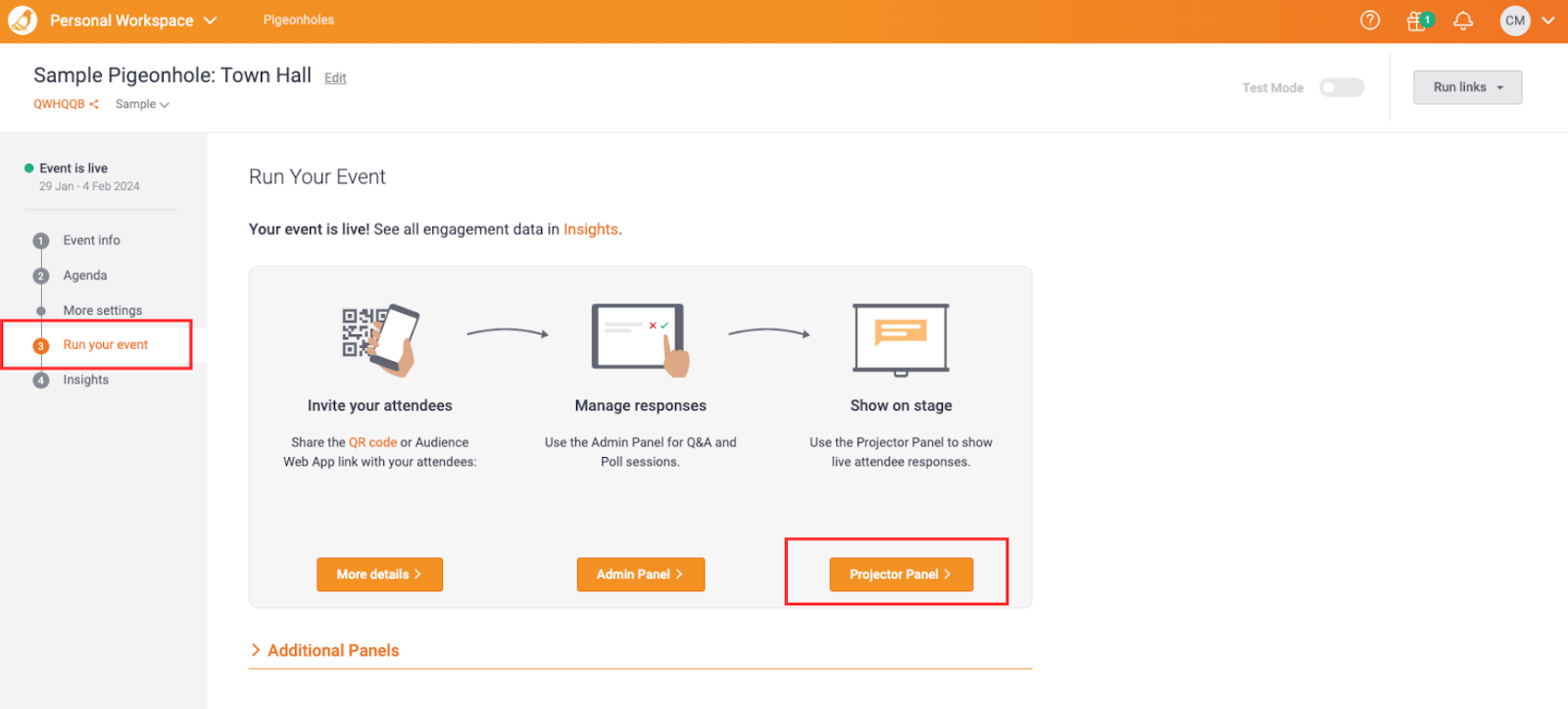
Task: Open Agenda in the sidebar
Action: tap(85, 276)
